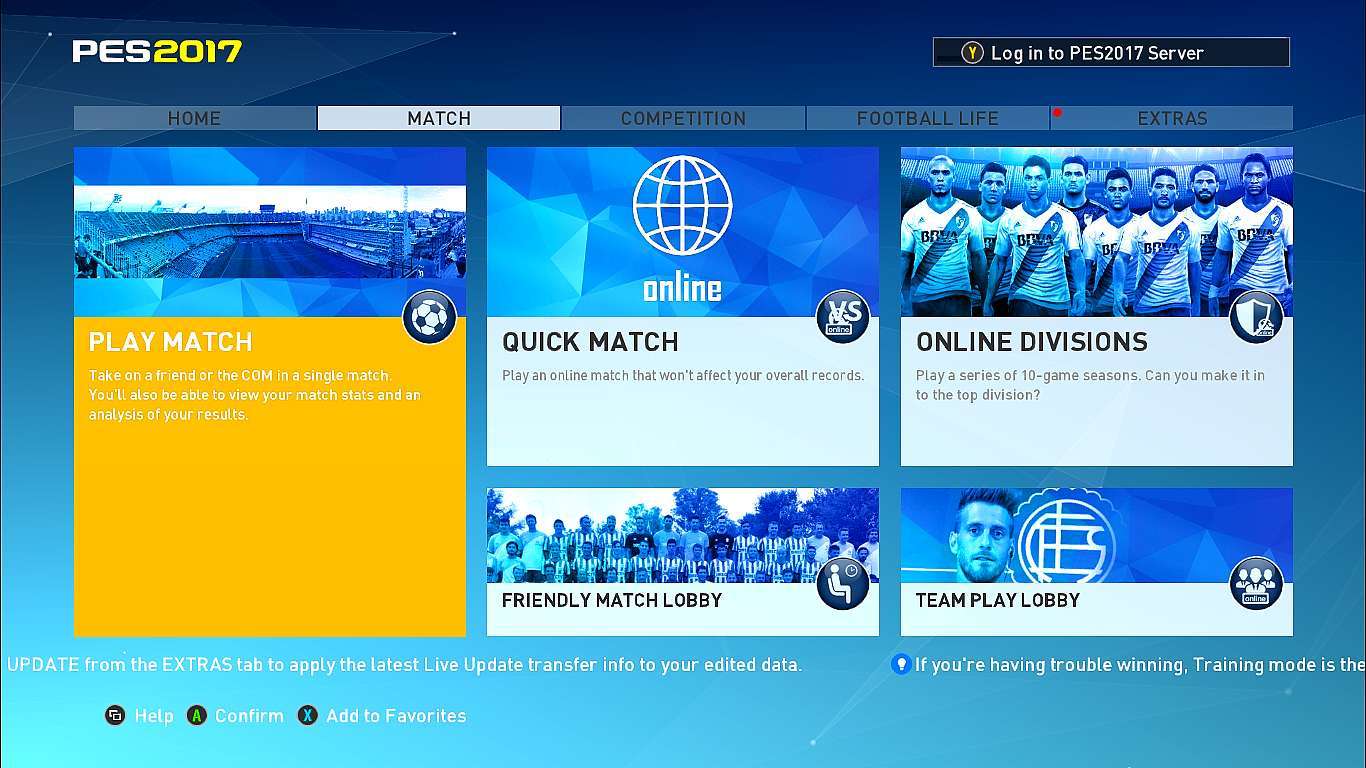The image size is (1366, 768).
Task: Go to the FOOTBALL LIFE tab
Action: point(927,118)
